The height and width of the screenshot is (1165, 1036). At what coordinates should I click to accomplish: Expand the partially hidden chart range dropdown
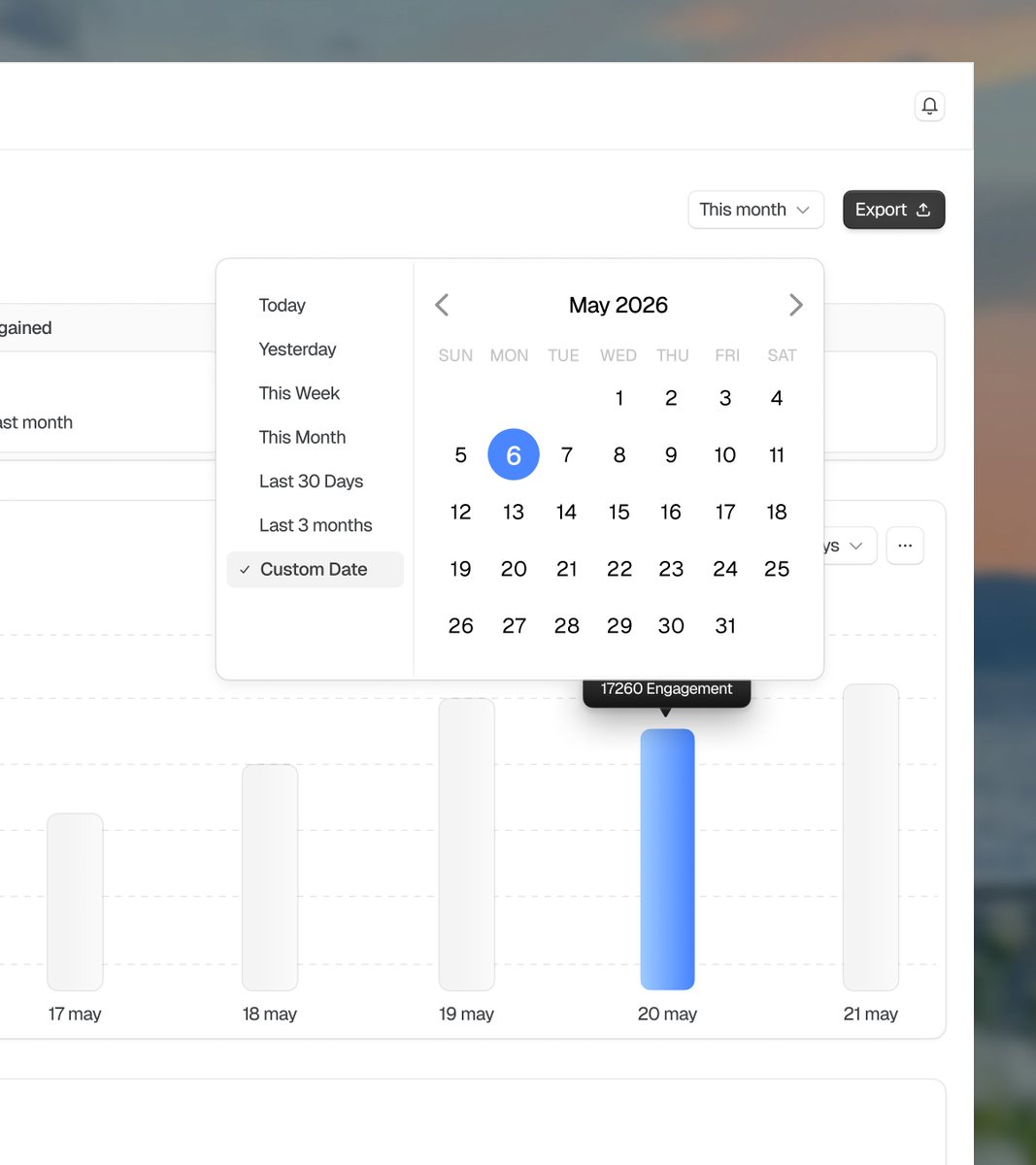[851, 546]
